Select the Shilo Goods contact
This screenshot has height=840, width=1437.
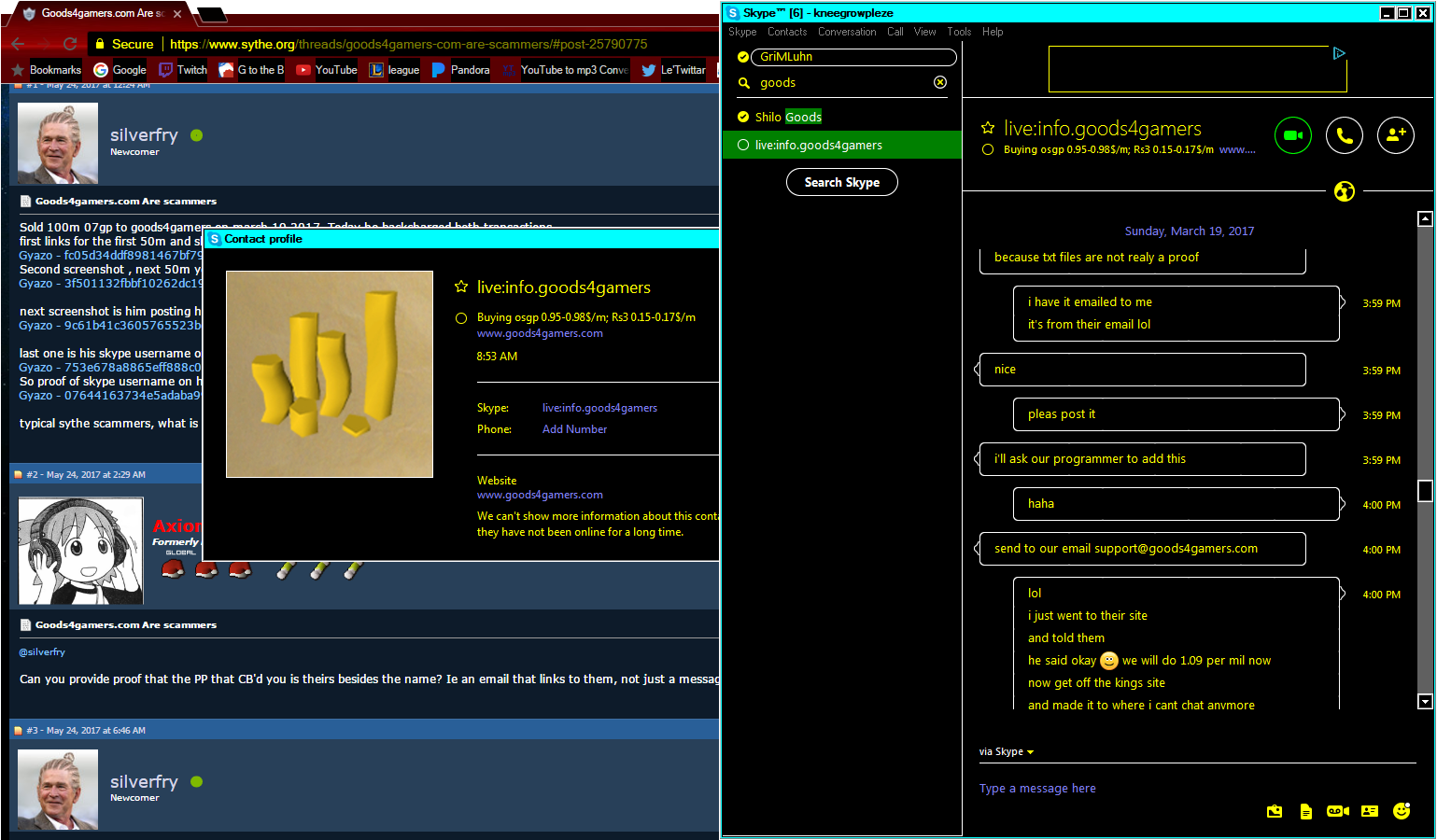842,117
